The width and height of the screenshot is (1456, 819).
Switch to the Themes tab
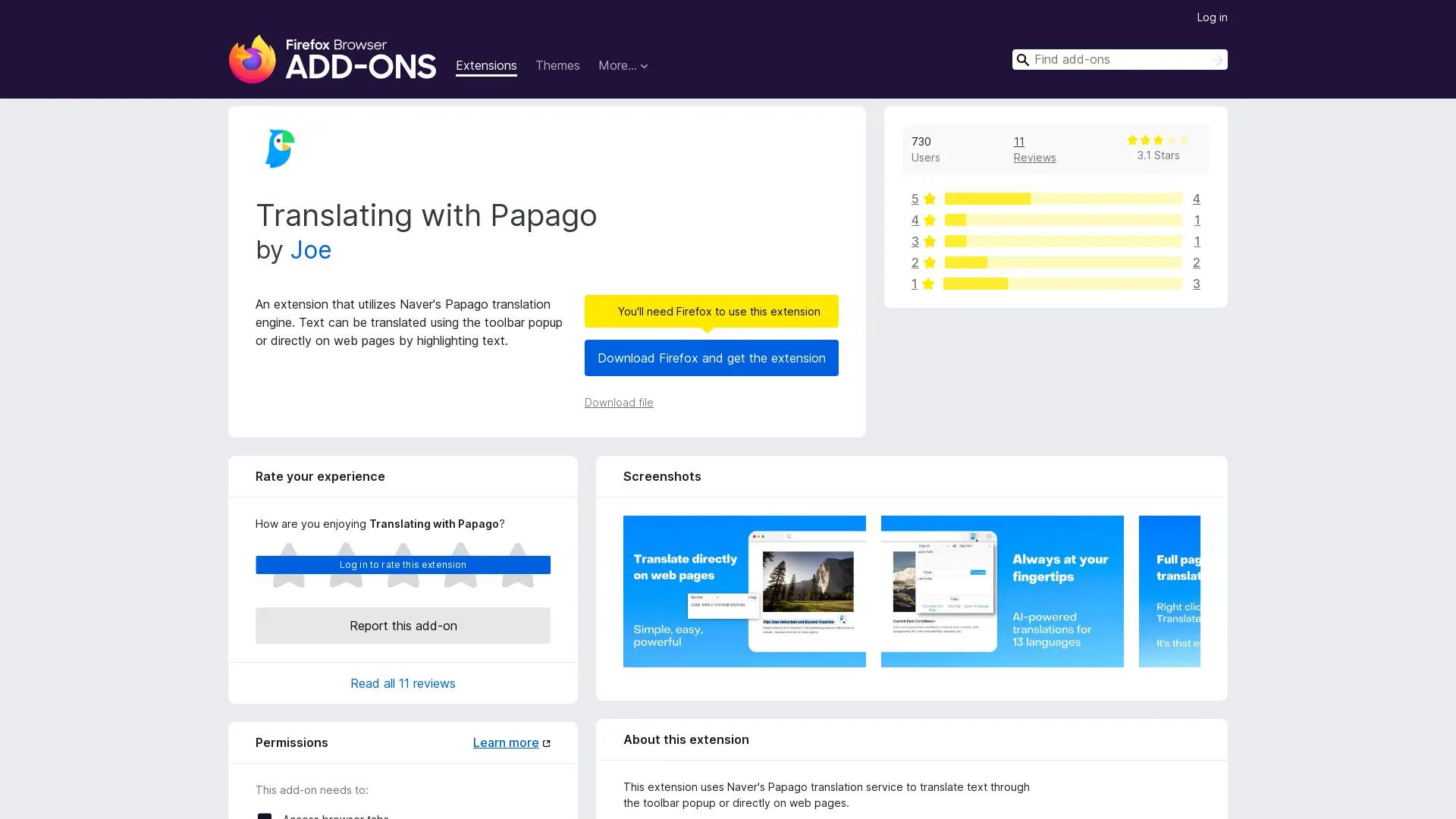pyautogui.click(x=557, y=66)
